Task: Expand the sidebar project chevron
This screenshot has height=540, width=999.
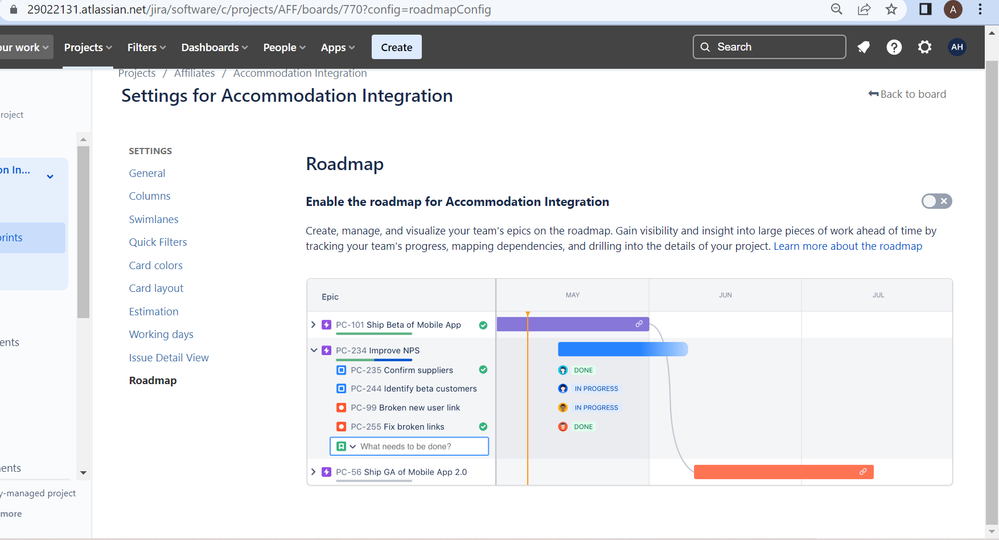Action: click(x=50, y=176)
